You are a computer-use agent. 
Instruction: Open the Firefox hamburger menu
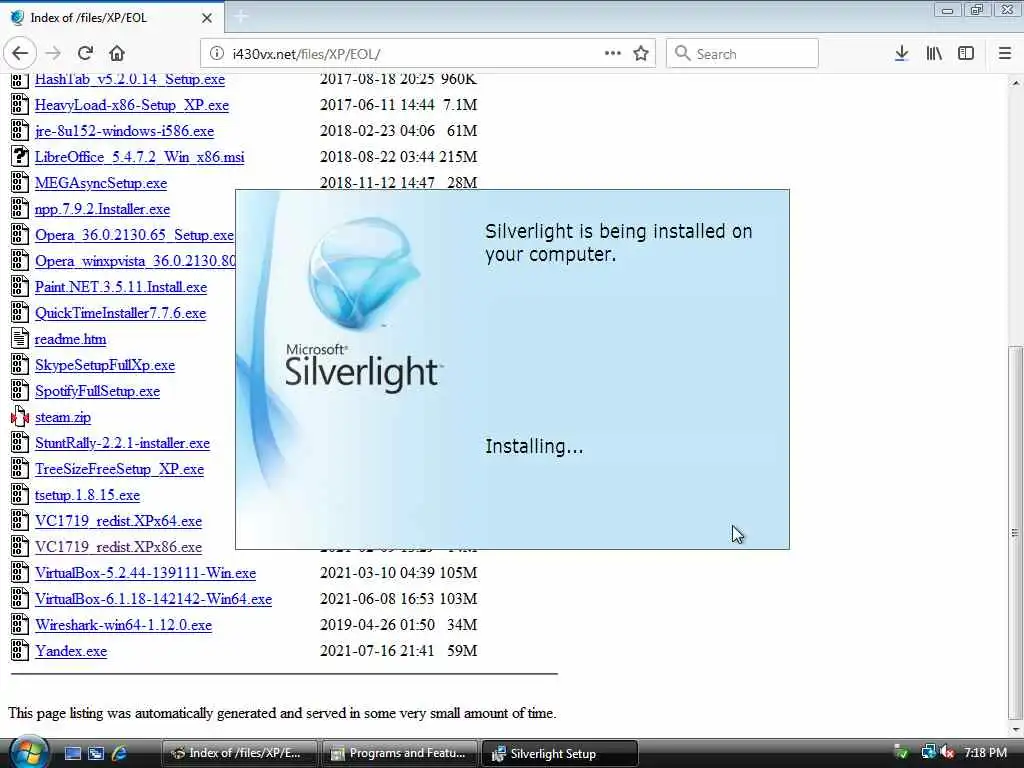coord(1005,54)
